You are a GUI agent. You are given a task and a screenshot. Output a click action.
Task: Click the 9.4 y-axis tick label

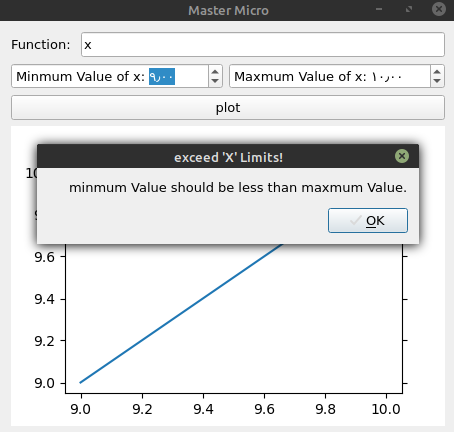tap(44, 299)
